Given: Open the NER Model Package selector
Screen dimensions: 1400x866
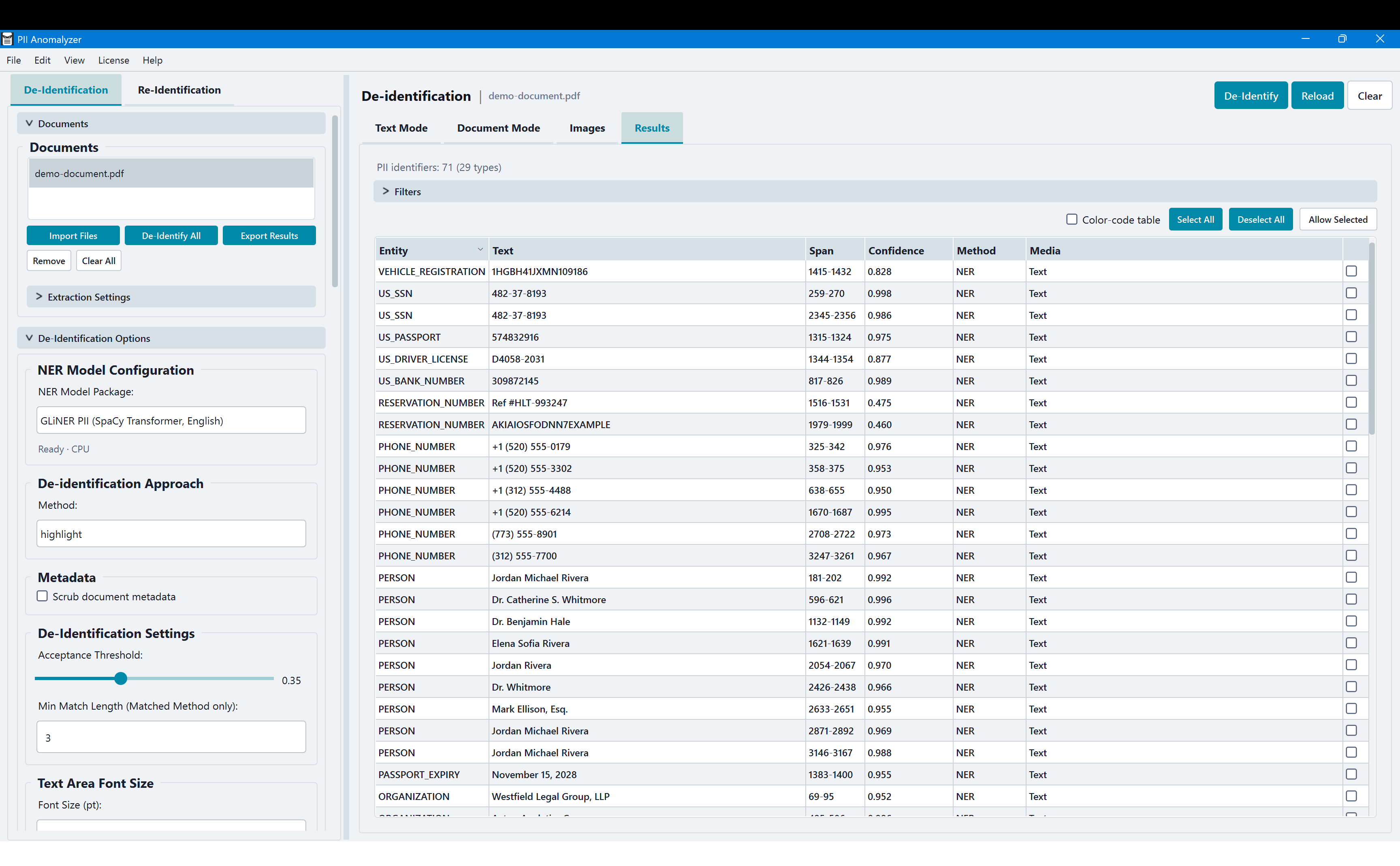Looking at the screenshot, I should [170, 420].
